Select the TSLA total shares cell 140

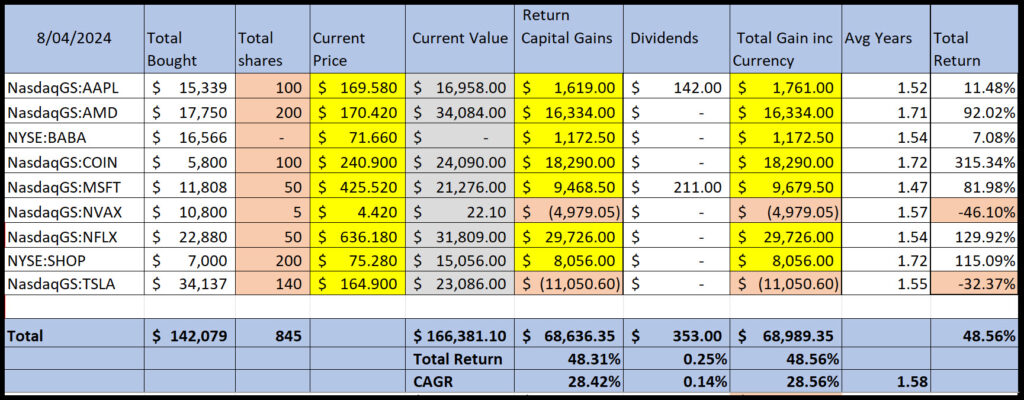pos(272,284)
